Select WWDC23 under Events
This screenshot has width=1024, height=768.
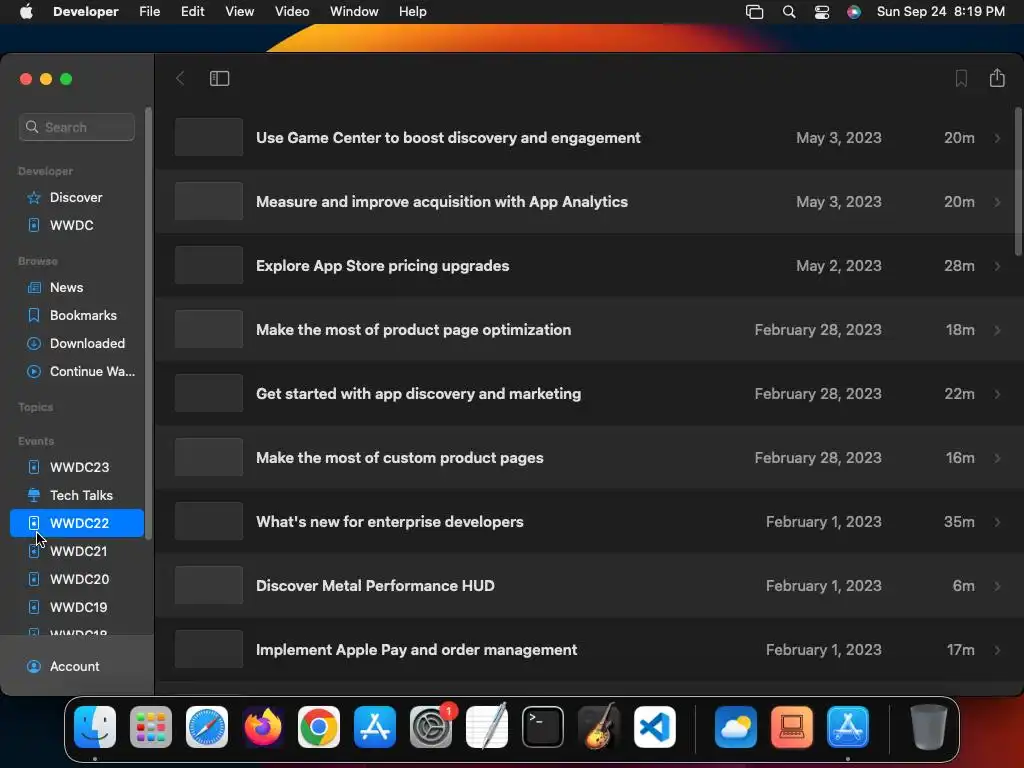pos(77,467)
